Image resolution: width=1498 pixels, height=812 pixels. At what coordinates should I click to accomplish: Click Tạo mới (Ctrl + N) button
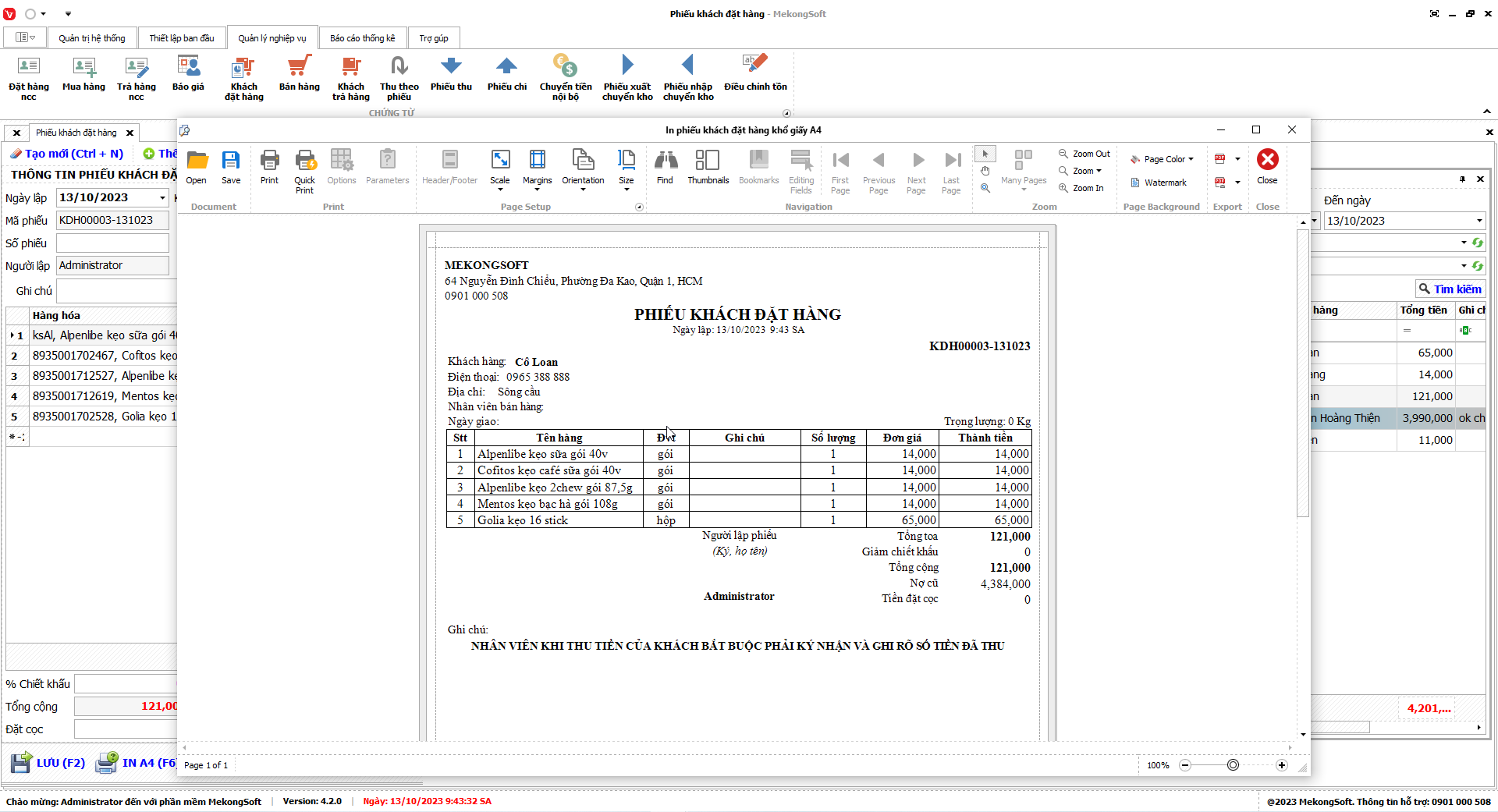pos(67,154)
